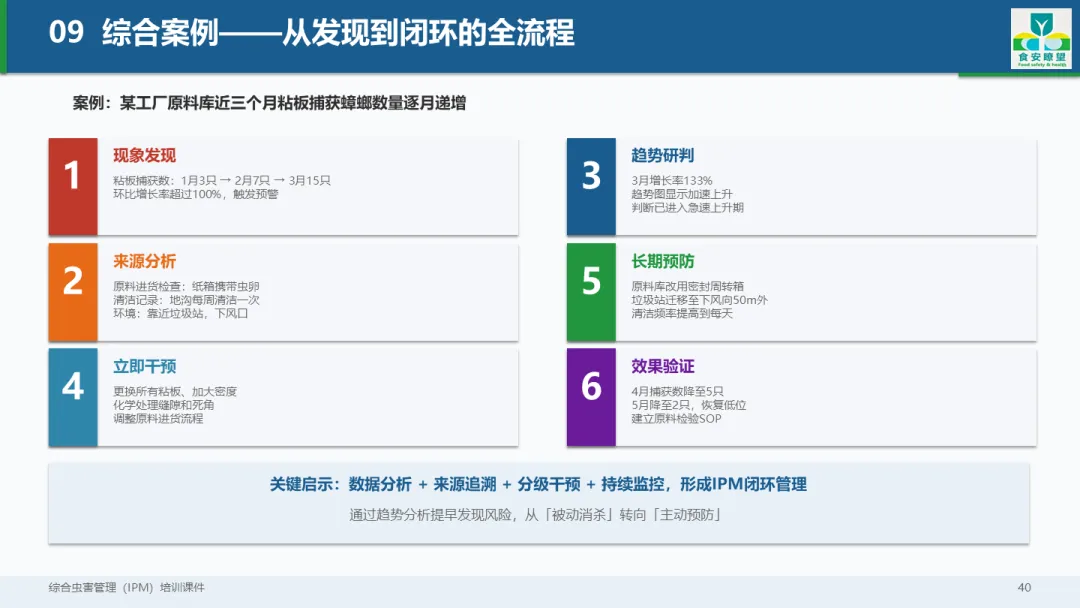
Task: Click the page number 40
Action: pos(1024,587)
